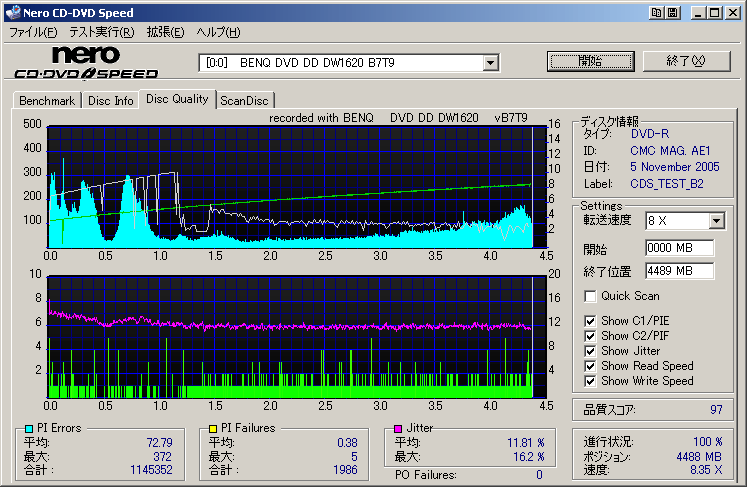Toggle the Show Write Speed checkbox
The width and height of the screenshot is (747, 487).
(590, 381)
